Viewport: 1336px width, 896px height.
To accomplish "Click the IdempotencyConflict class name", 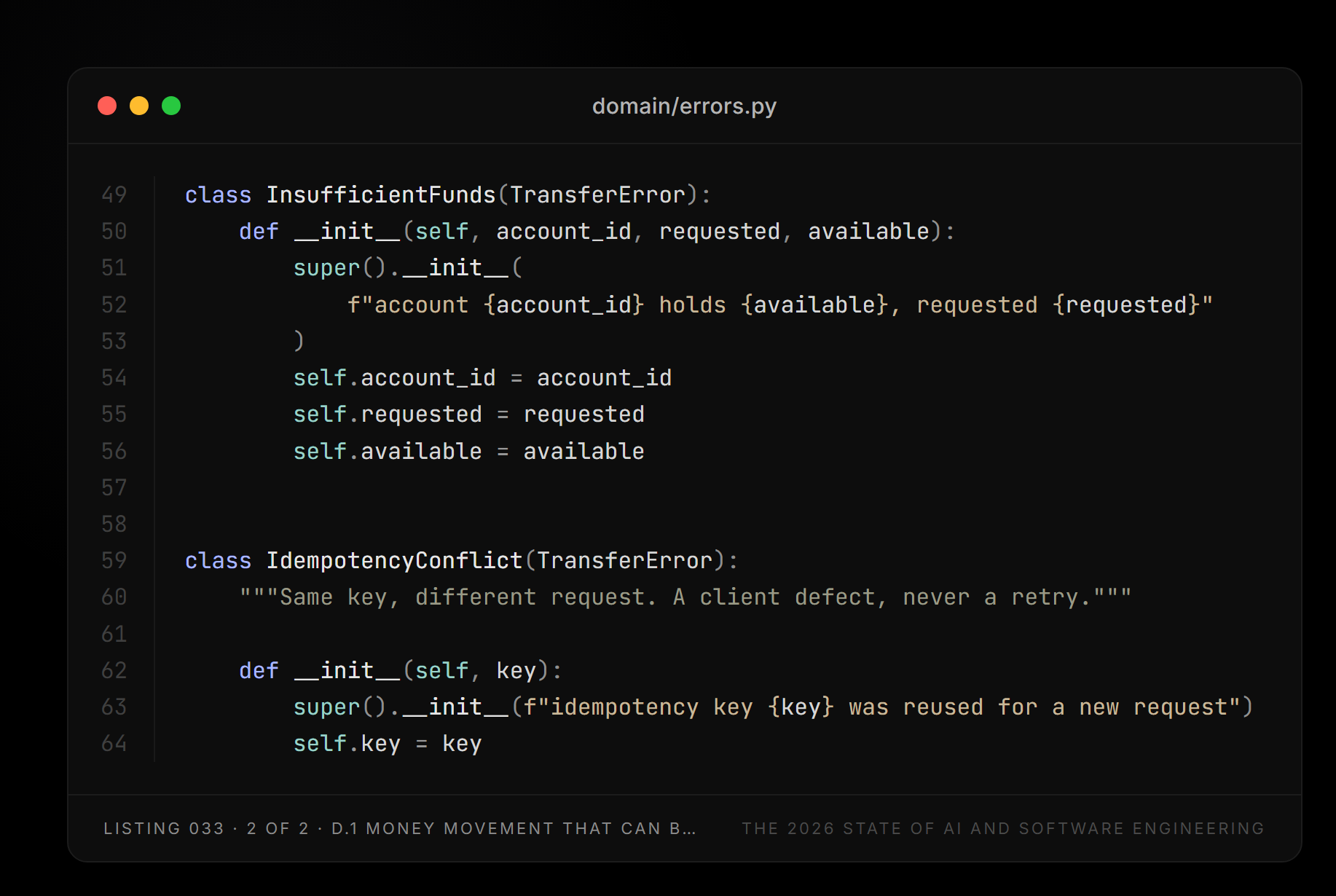I will tap(394, 560).
